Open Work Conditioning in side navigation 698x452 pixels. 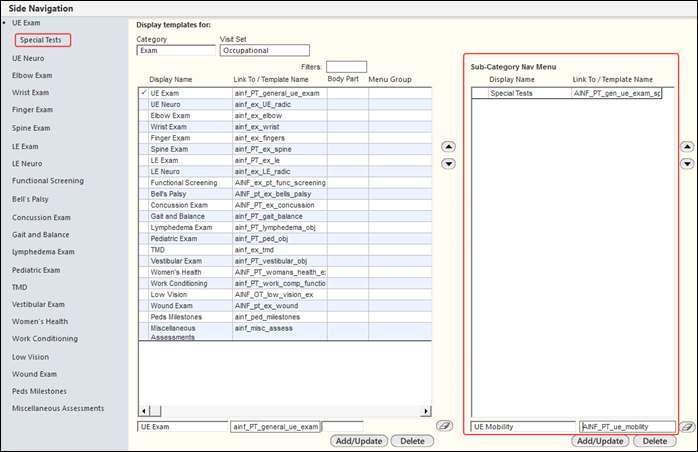tap(45, 338)
